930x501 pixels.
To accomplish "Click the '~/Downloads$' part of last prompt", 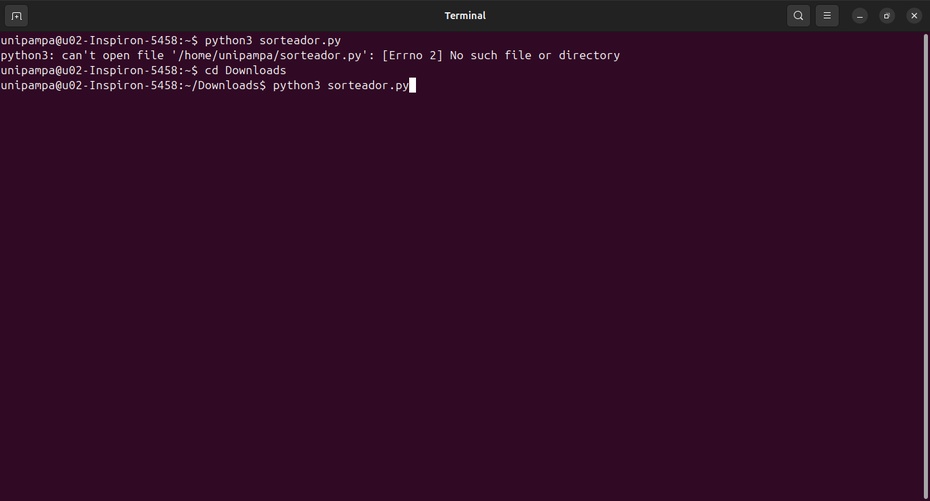I will point(228,85).
